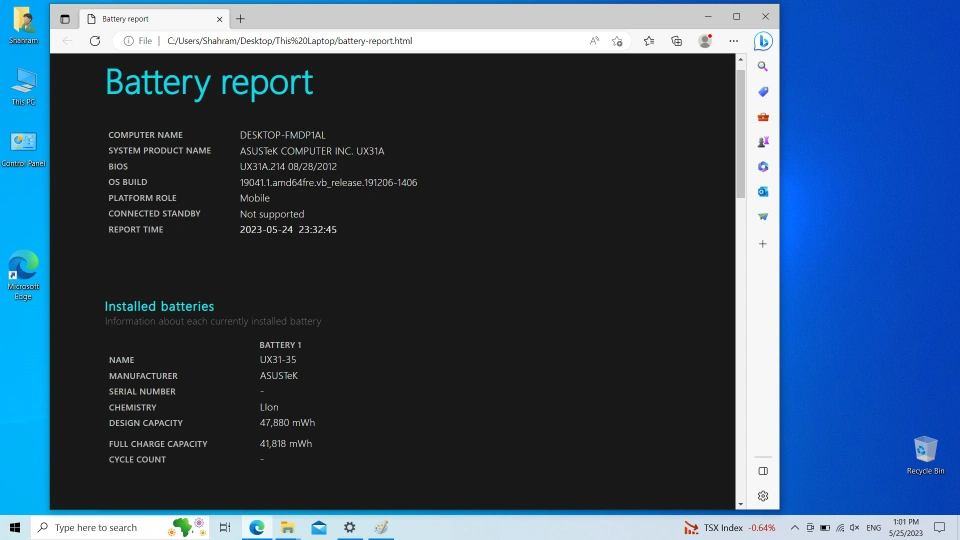Click the vertical scrollbar thumb
Viewport: 960px width, 540px height.
tap(741, 133)
